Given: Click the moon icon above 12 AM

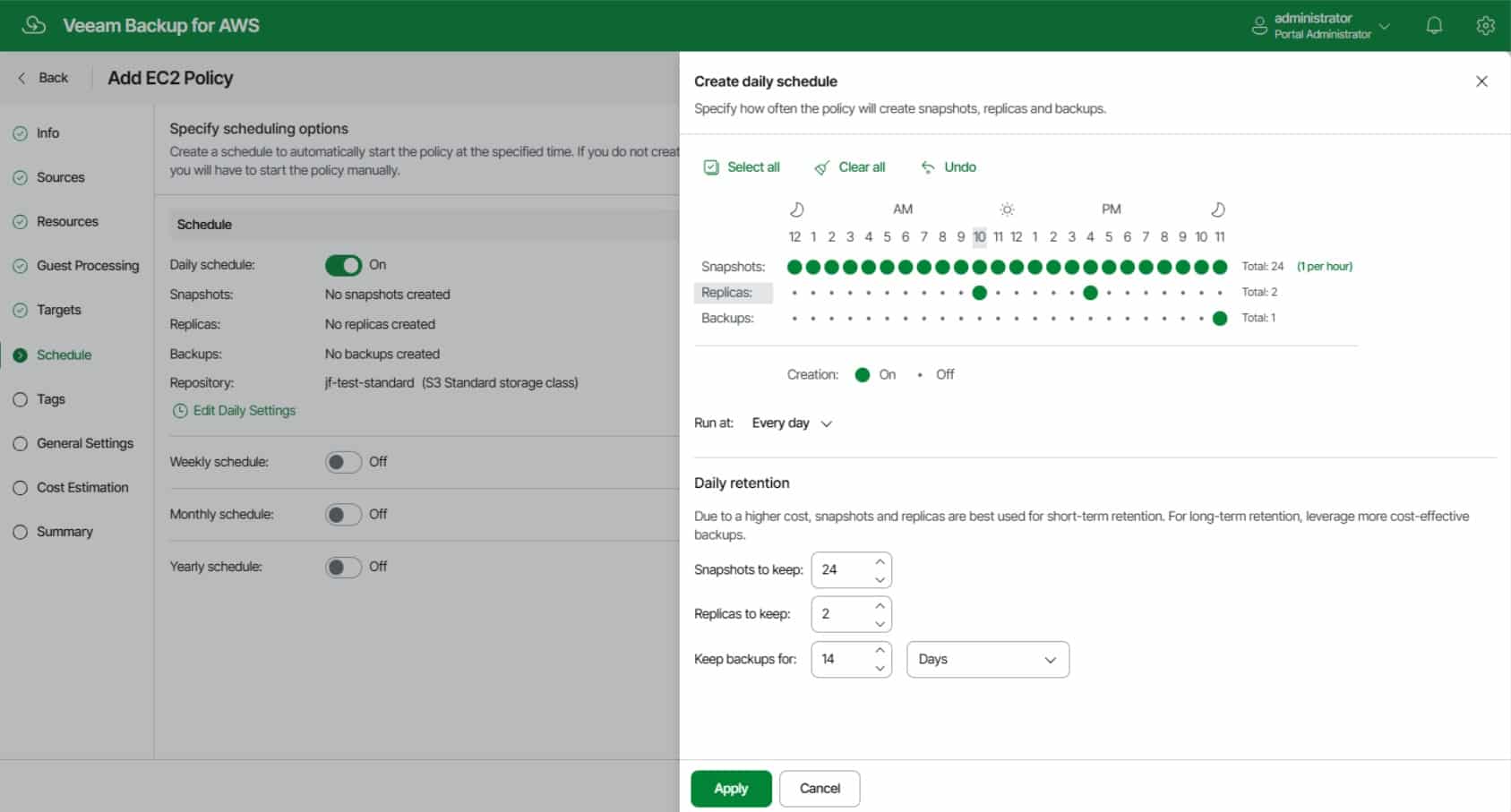Looking at the screenshot, I should [796, 209].
